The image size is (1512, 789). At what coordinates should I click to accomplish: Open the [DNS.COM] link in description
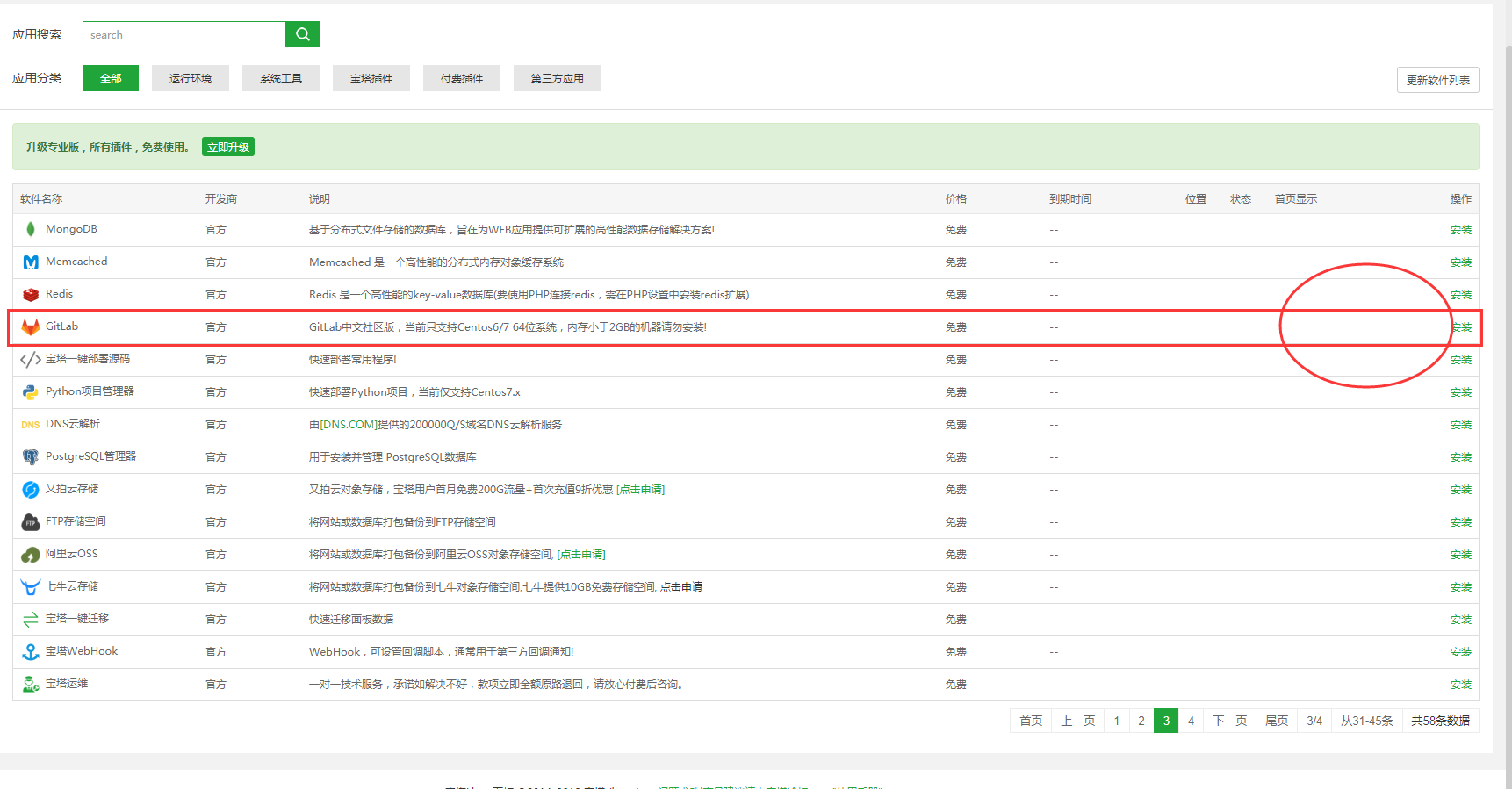pyautogui.click(x=349, y=425)
